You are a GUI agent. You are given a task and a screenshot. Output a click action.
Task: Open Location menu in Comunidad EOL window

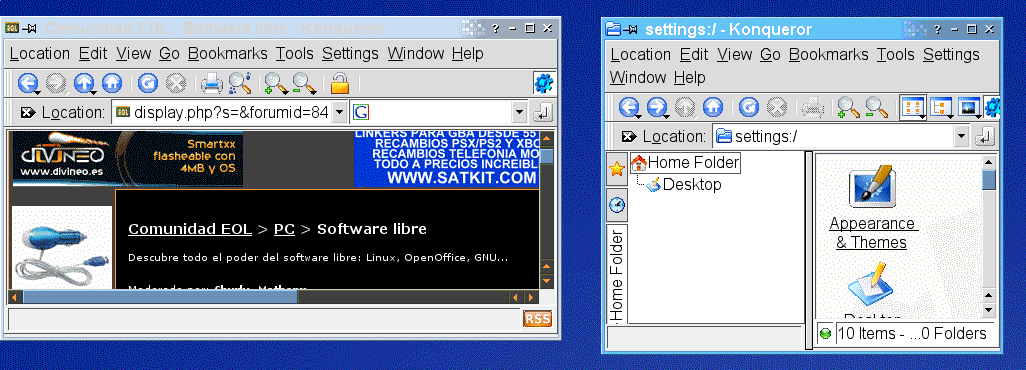point(40,54)
